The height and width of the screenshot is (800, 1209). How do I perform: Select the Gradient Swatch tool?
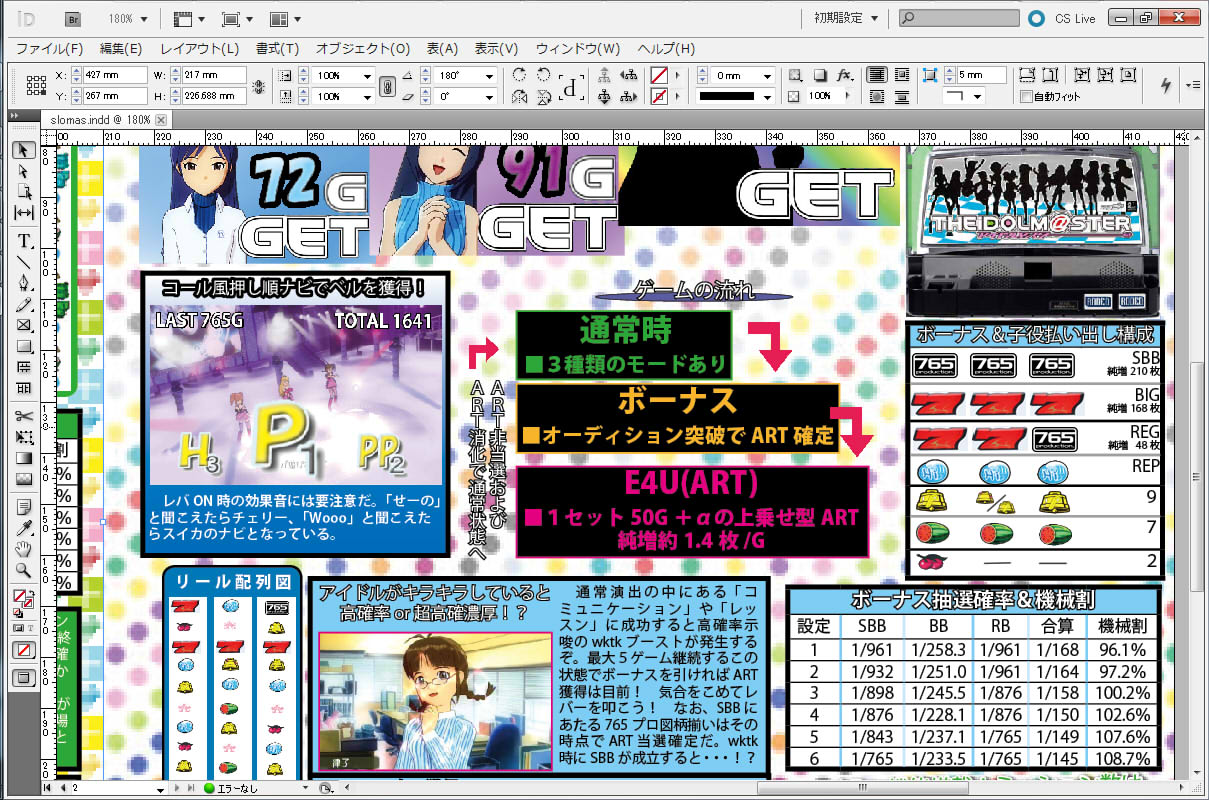tap(24, 458)
